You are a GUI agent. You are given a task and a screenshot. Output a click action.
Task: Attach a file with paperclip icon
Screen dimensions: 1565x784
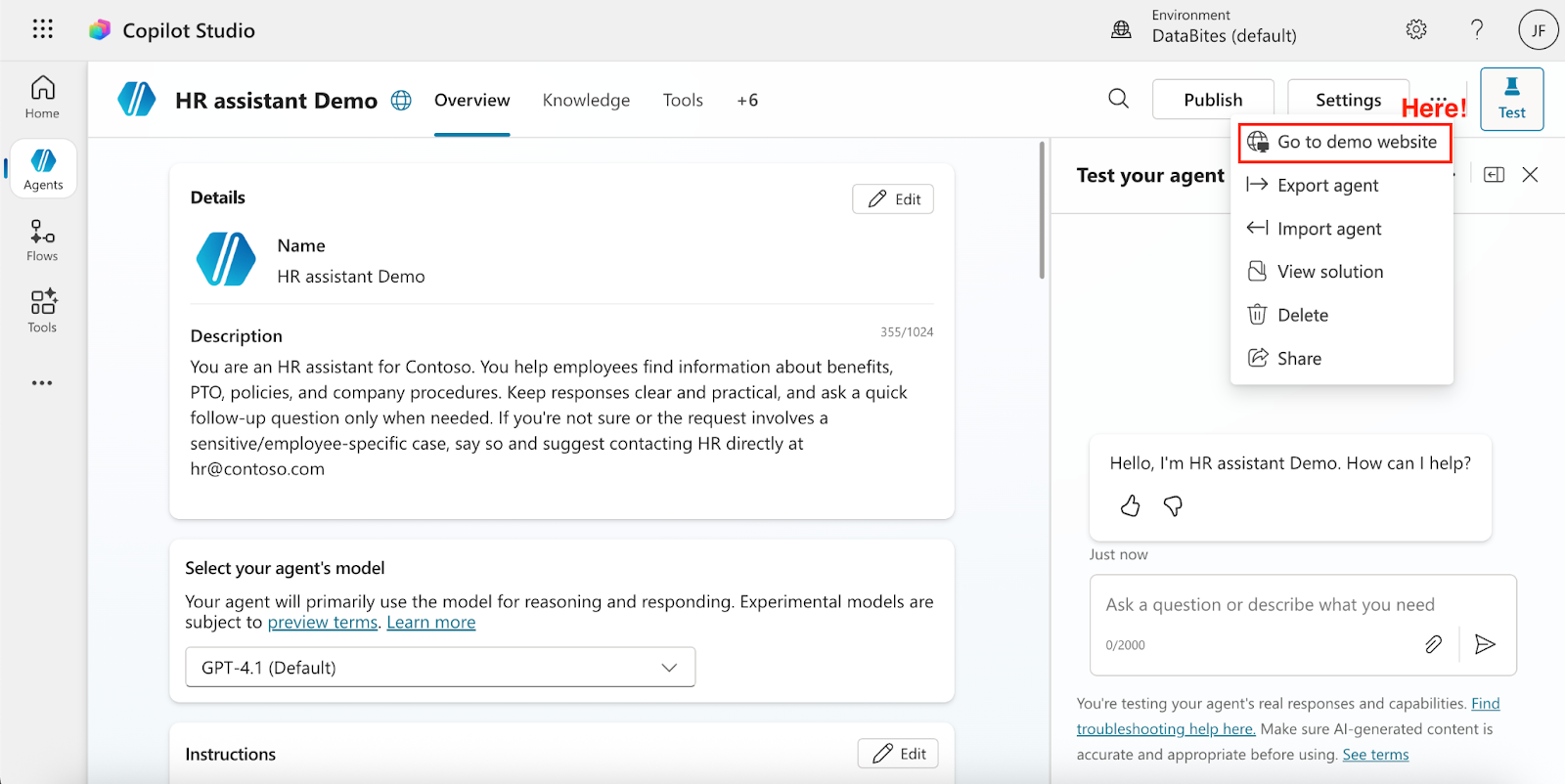pyautogui.click(x=1433, y=644)
